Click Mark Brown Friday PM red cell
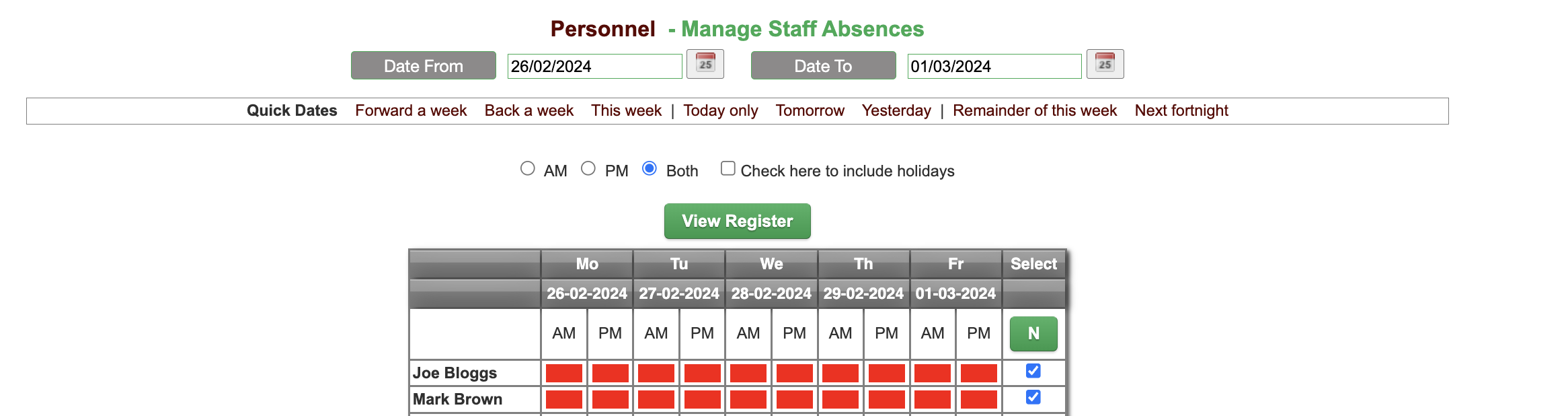Image resolution: width=1568 pixels, height=416 pixels. pyautogui.click(x=978, y=398)
